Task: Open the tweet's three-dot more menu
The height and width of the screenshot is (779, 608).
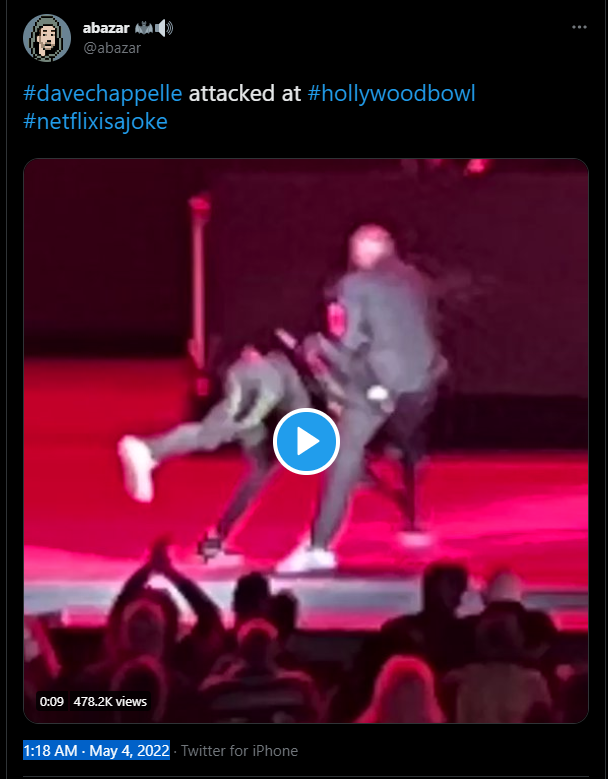Action: coord(579,27)
